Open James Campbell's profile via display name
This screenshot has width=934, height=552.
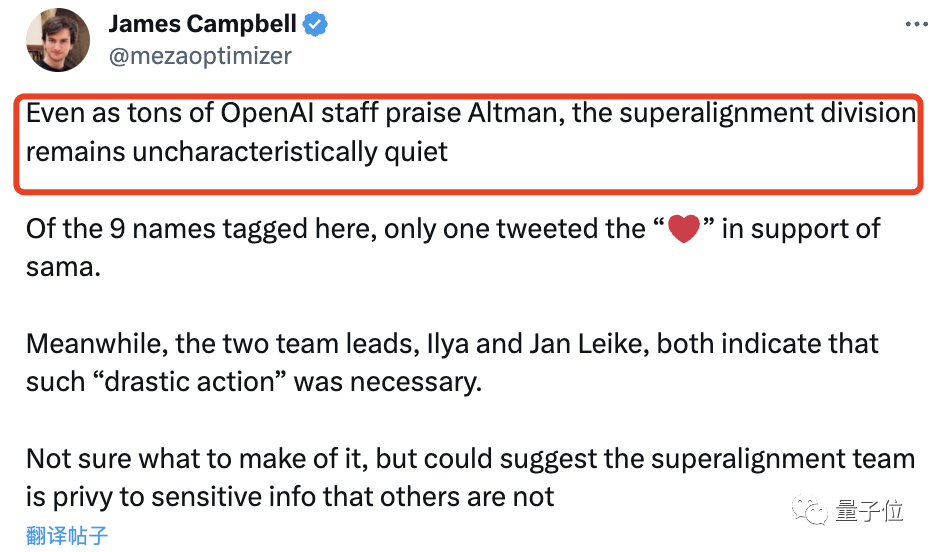pyautogui.click(x=202, y=25)
